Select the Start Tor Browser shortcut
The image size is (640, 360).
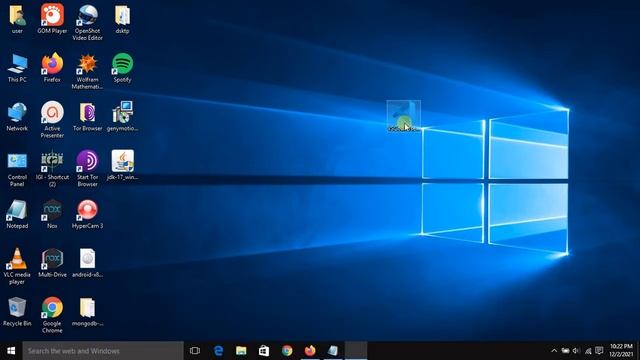pyautogui.click(x=87, y=169)
